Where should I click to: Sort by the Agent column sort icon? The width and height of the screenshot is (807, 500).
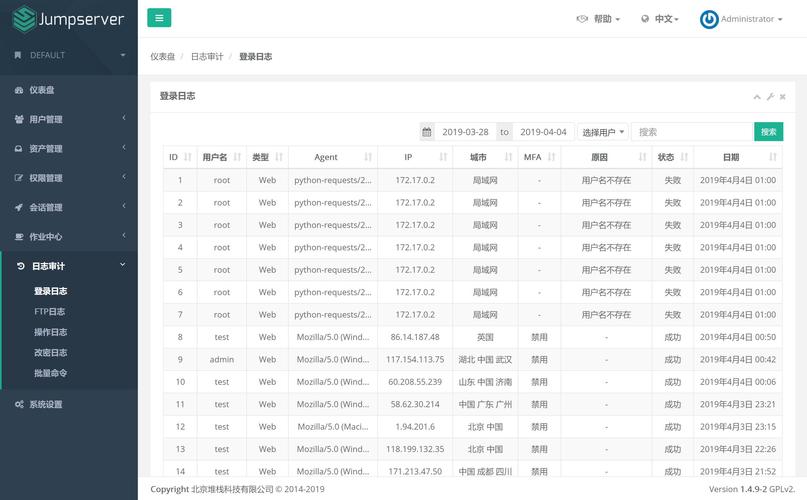point(368,157)
